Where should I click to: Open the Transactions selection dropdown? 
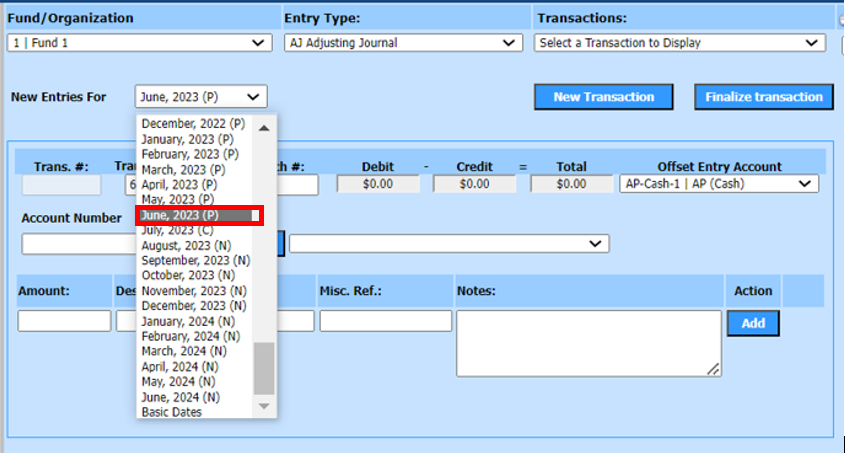pos(679,43)
